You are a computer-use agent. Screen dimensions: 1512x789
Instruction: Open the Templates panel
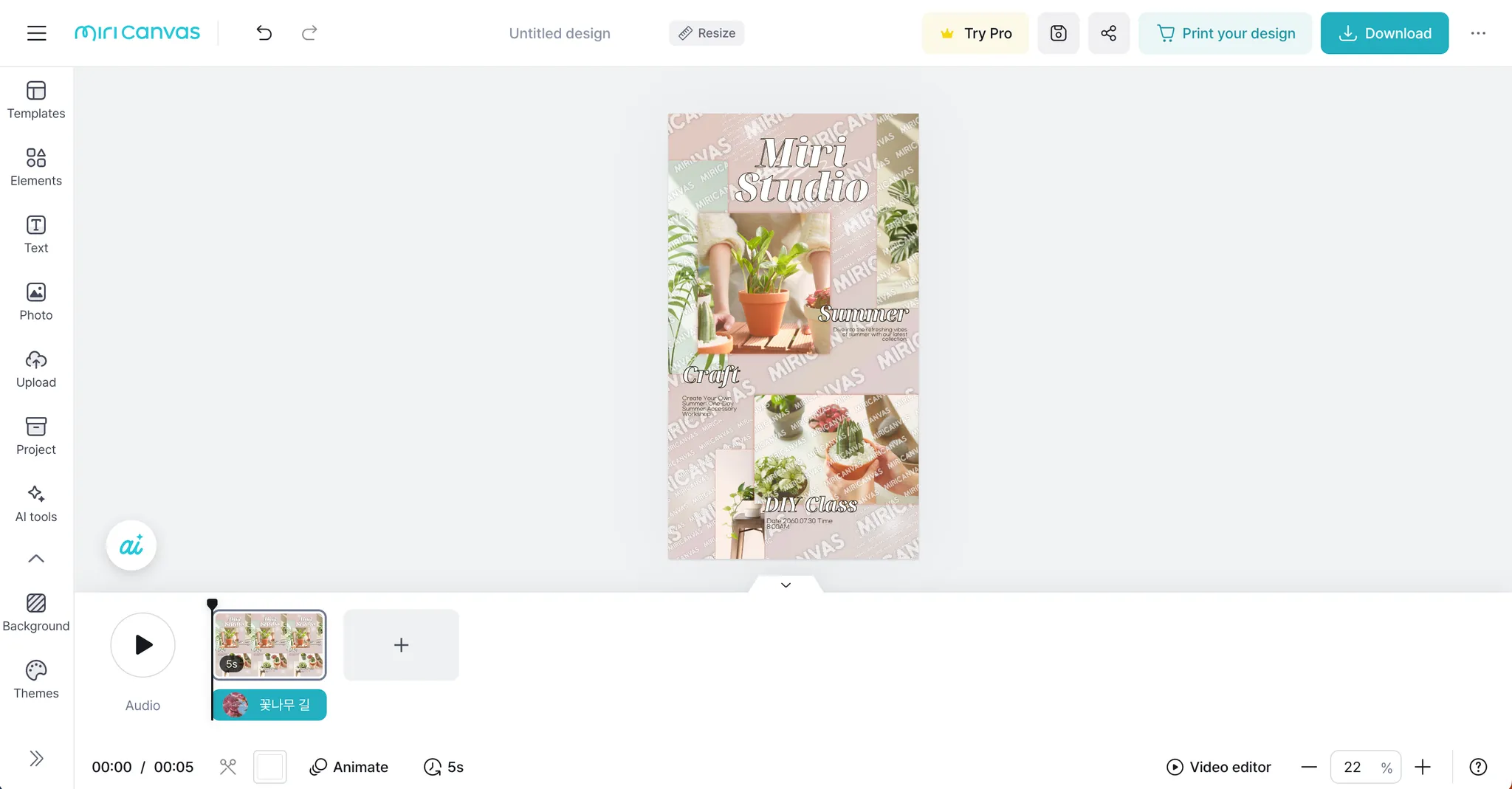[36, 100]
